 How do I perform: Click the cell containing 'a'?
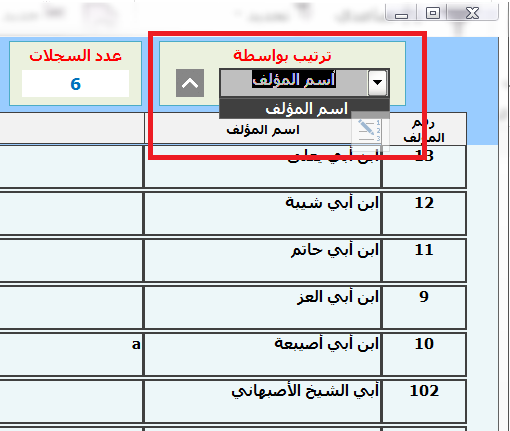pyautogui.click(x=71, y=354)
